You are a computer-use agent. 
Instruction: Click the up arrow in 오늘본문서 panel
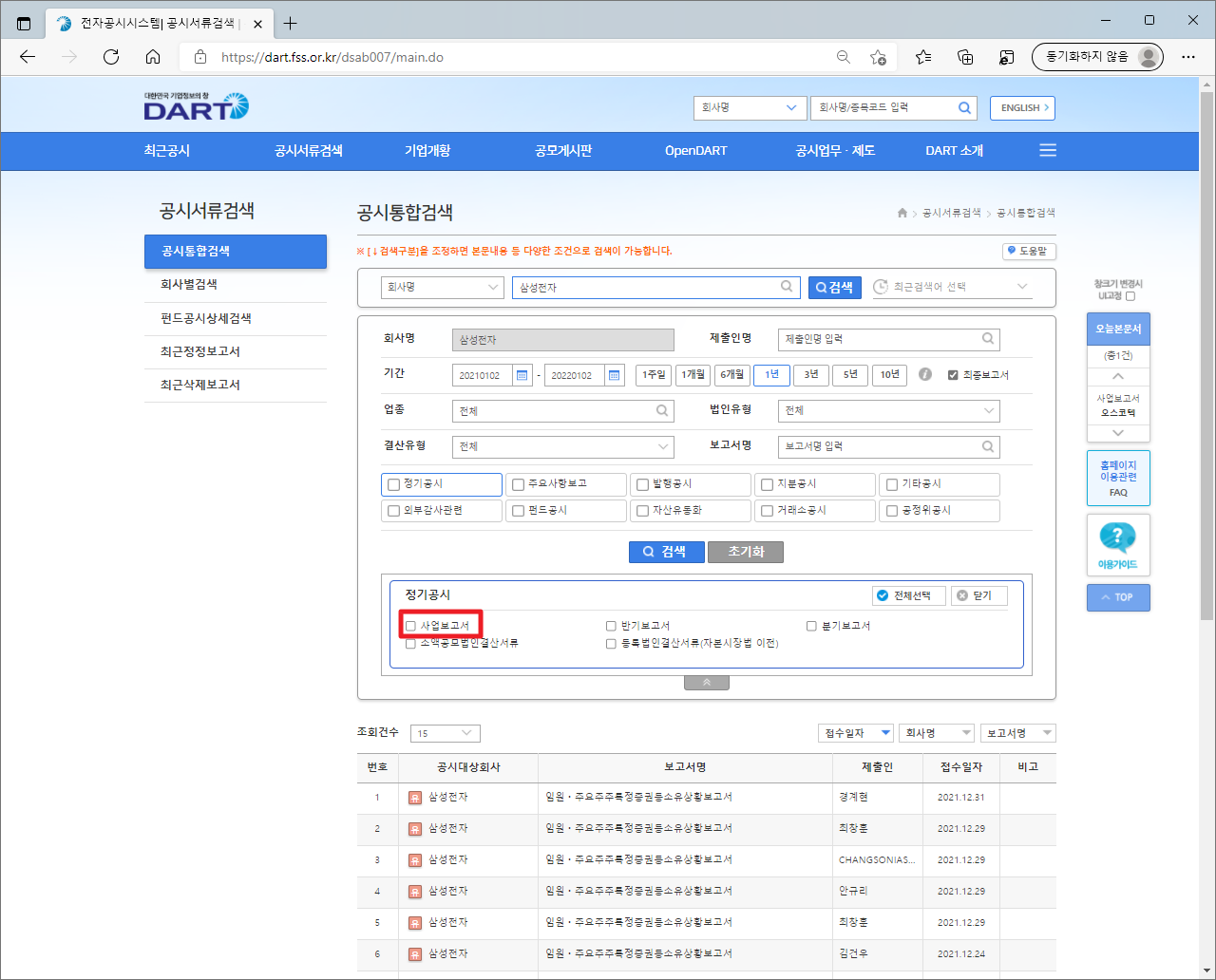(x=1118, y=377)
